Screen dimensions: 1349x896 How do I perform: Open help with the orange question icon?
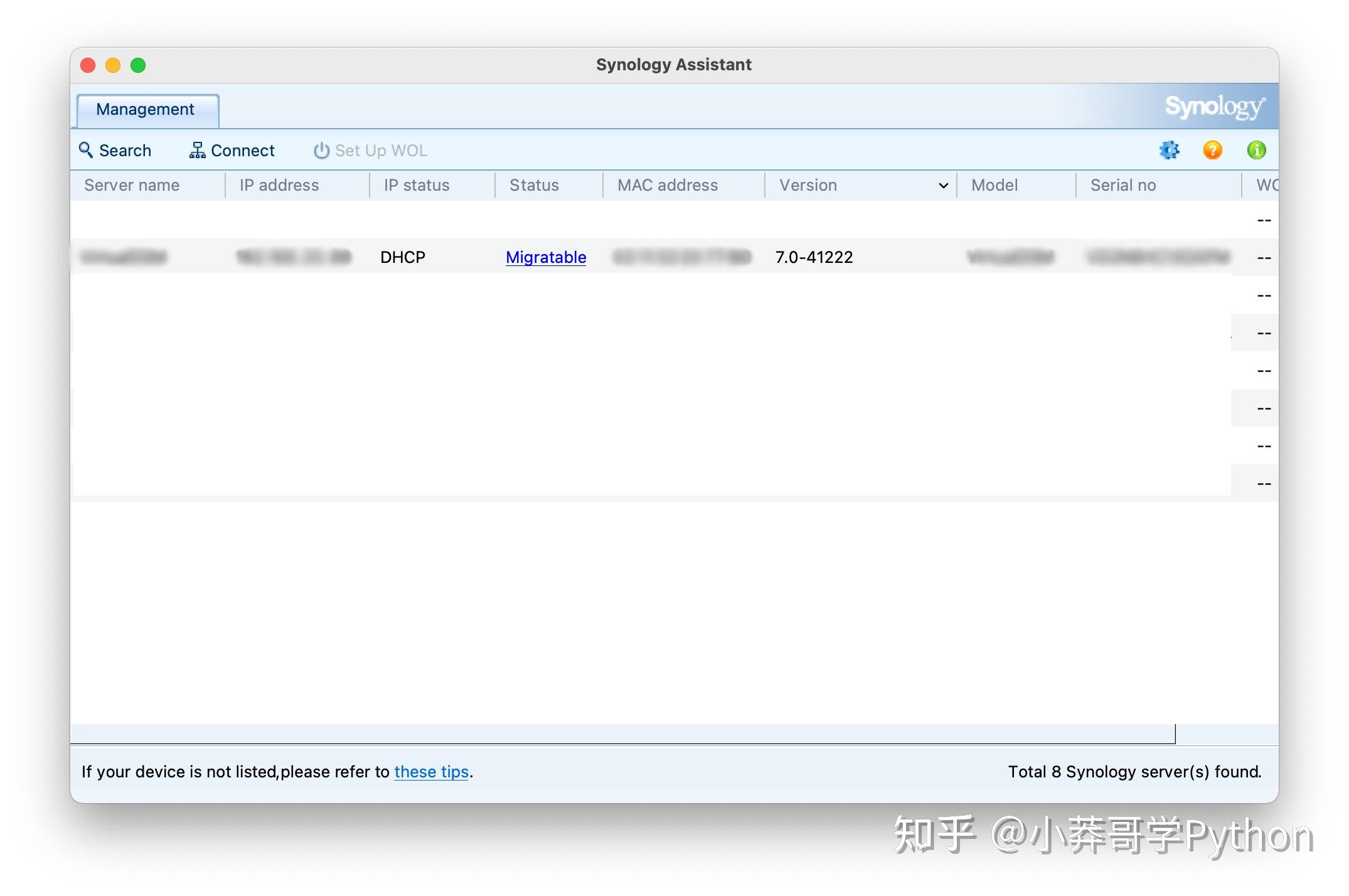pyautogui.click(x=1212, y=150)
